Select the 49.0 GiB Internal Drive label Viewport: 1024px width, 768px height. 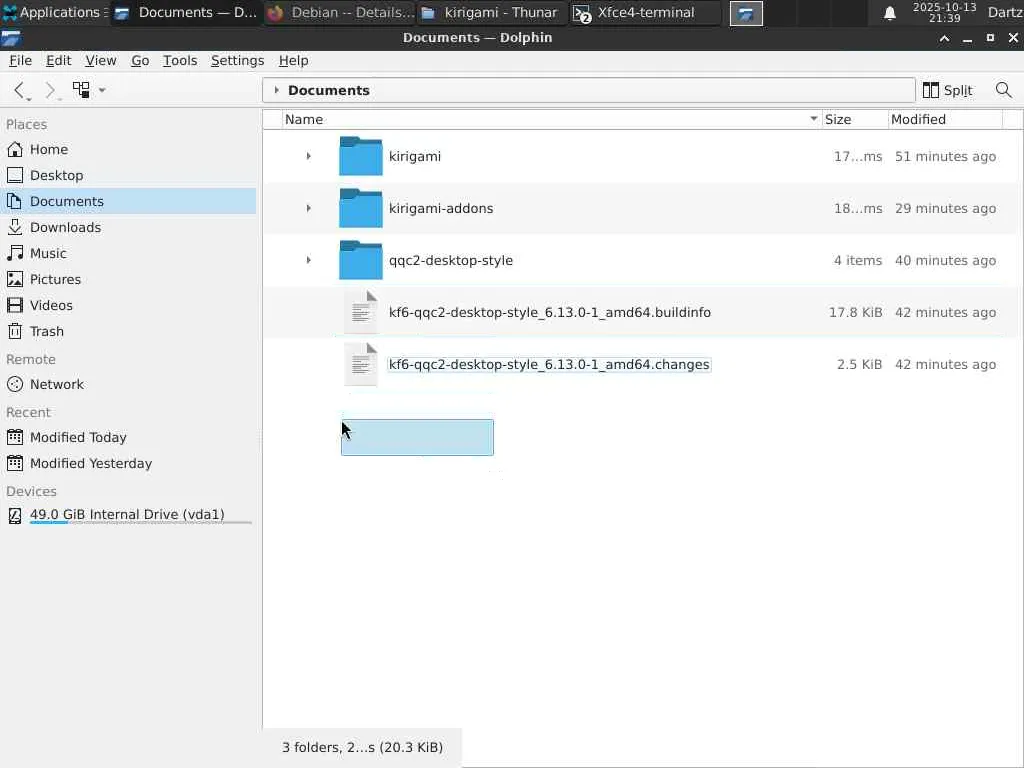click(x=127, y=515)
